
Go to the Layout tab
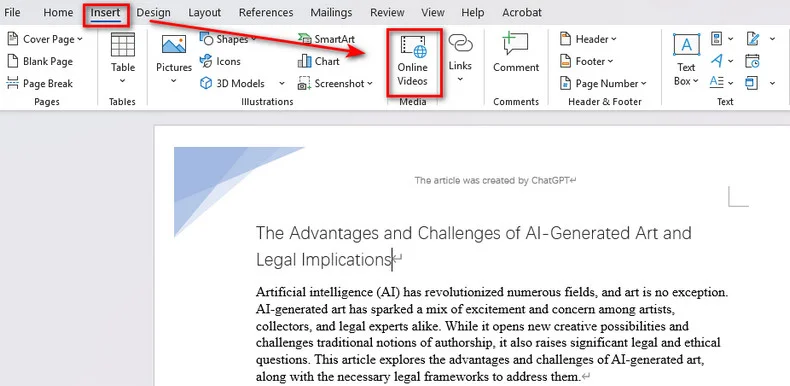coord(205,13)
